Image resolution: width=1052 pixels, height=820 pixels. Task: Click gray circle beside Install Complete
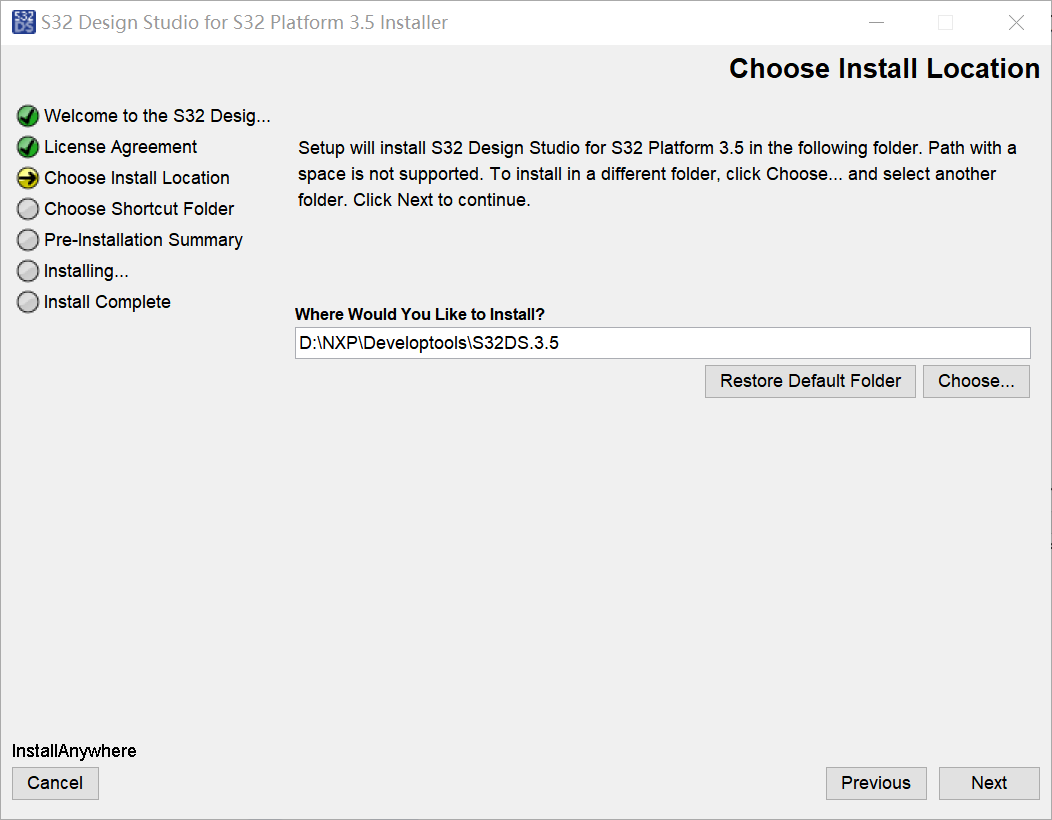28,302
